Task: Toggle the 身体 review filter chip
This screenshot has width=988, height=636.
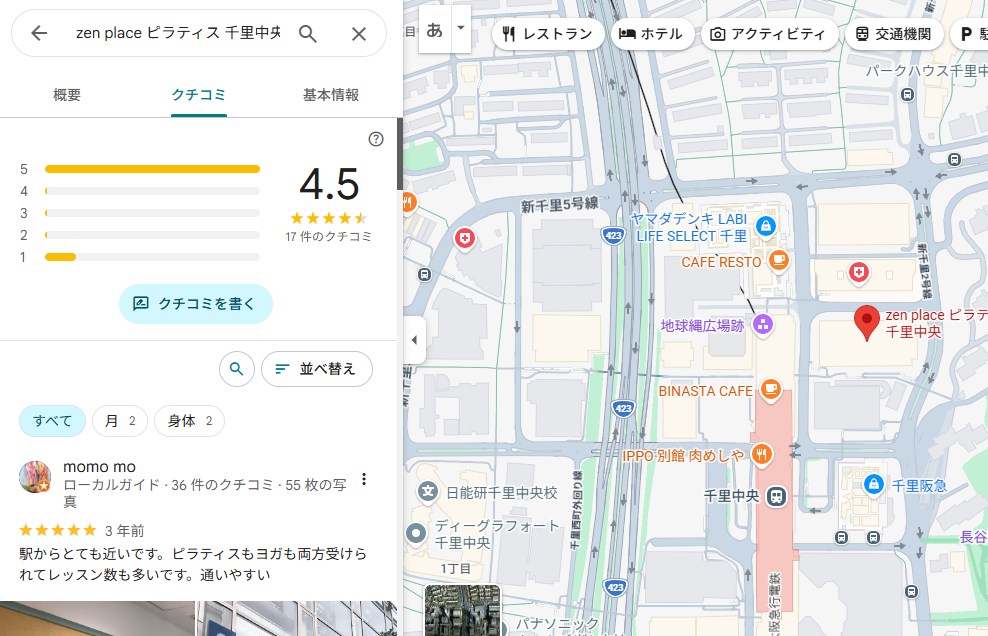Action: pyautogui.click(x=189, y=421)
